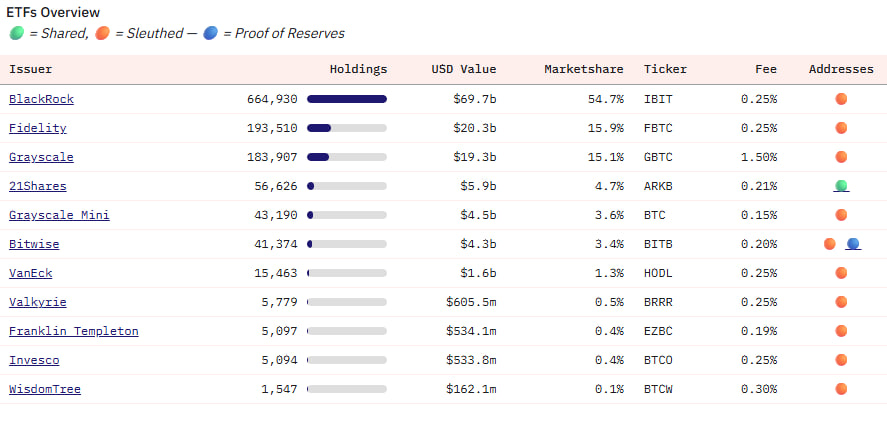Click VanEck's orange sleuthed address icon
Image resolution: width=887 pixels, height=422 pixels.
841,273
